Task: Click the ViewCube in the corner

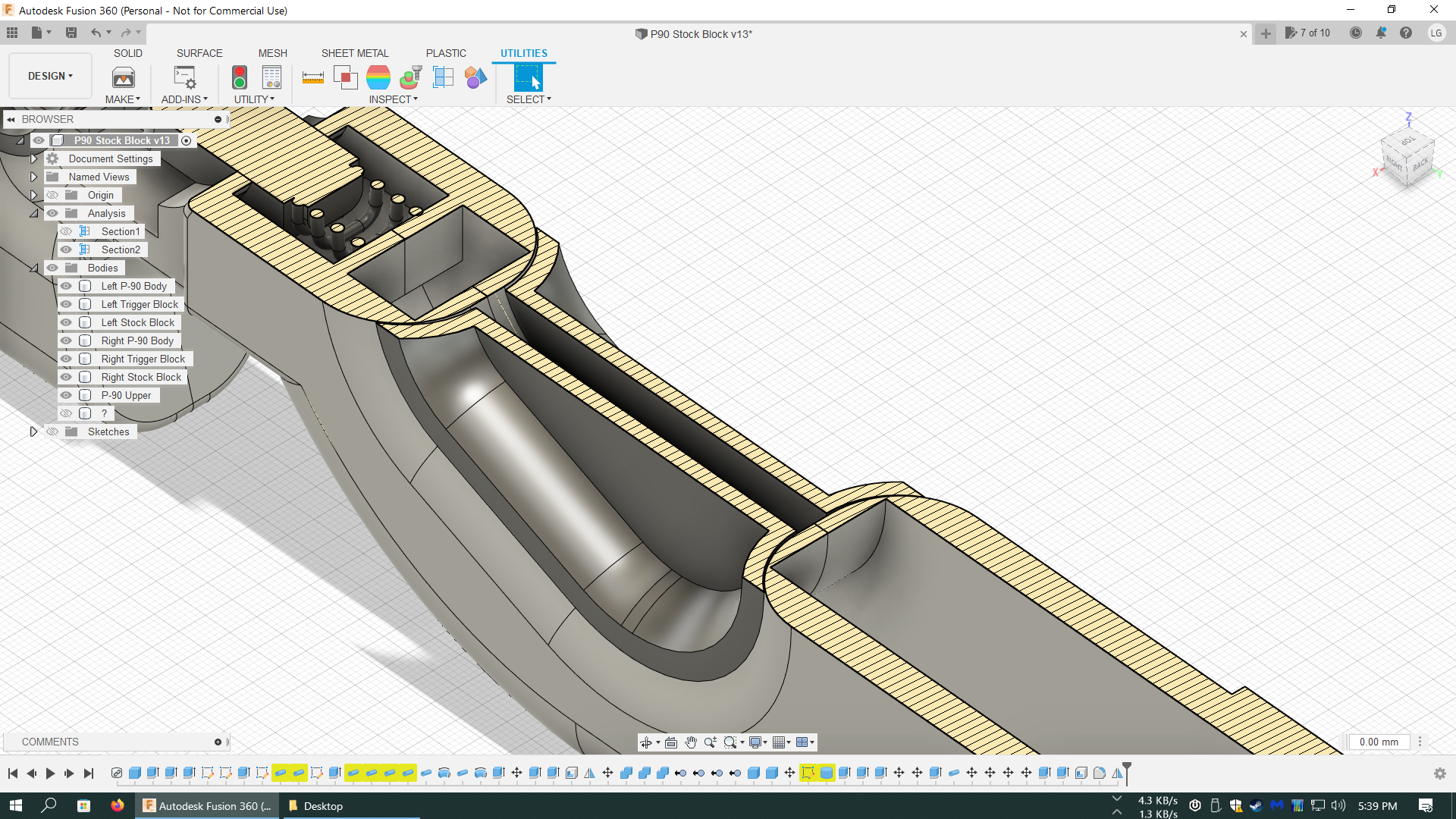Action: pyautogui.click(x=1407, y=157)
